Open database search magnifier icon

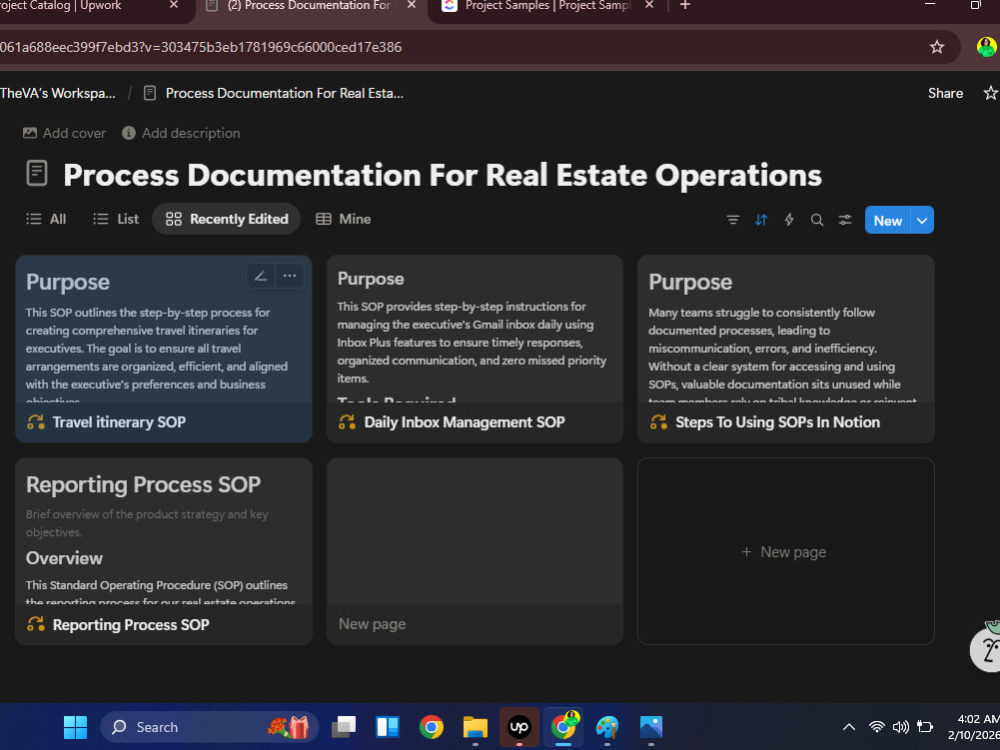(x=817, y=220)
